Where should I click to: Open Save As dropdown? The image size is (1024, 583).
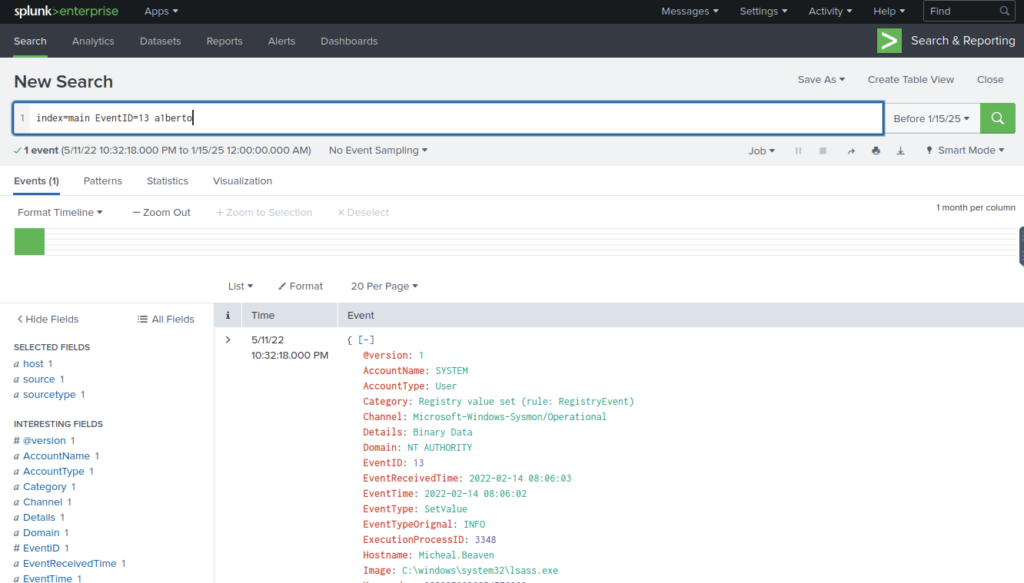(821, 80)
